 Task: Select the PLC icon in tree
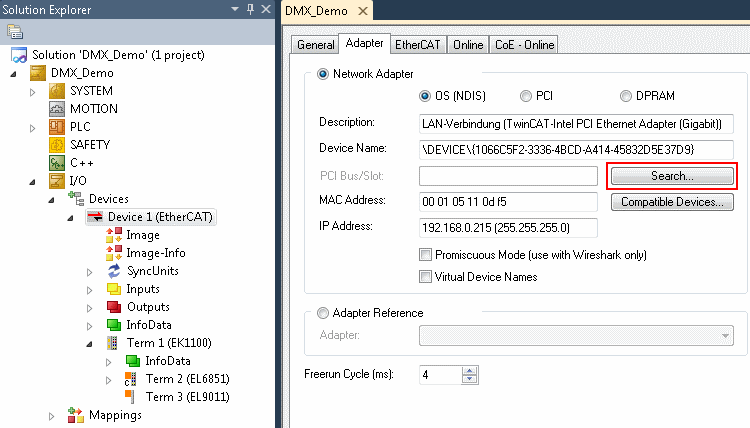point(58,127)
